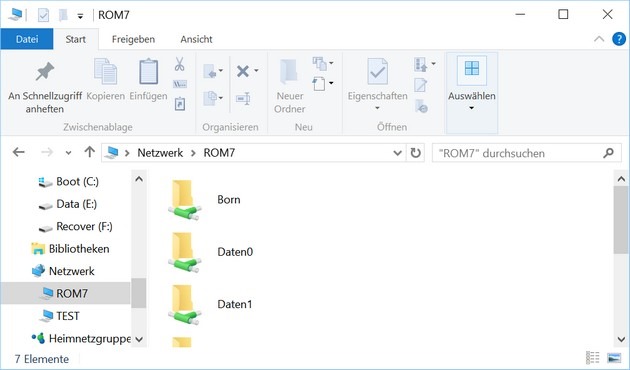The image size is (630, 370).
Task: Click the ROM7 durchsuchen search field
Action: click(x=526, y=153)
